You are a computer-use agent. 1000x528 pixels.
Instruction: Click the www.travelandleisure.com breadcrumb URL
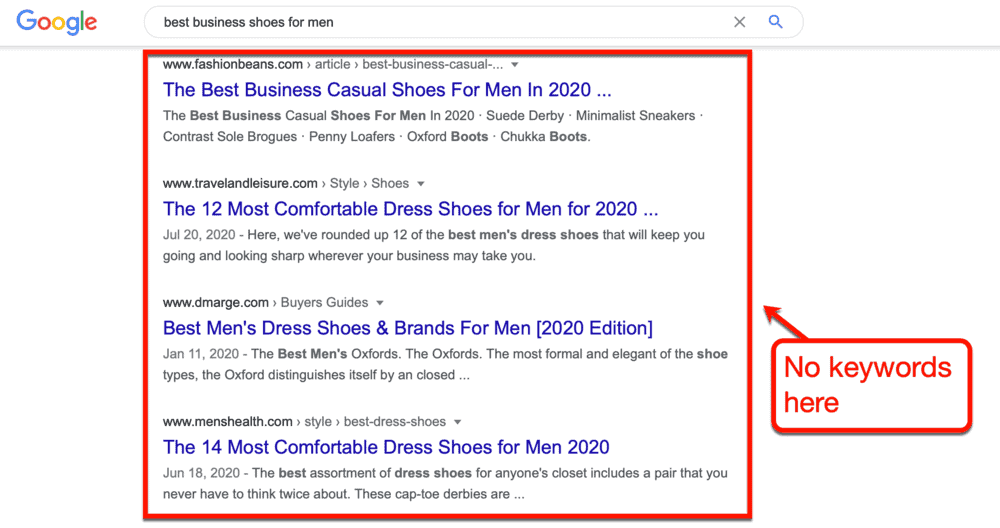pos(240,184)
